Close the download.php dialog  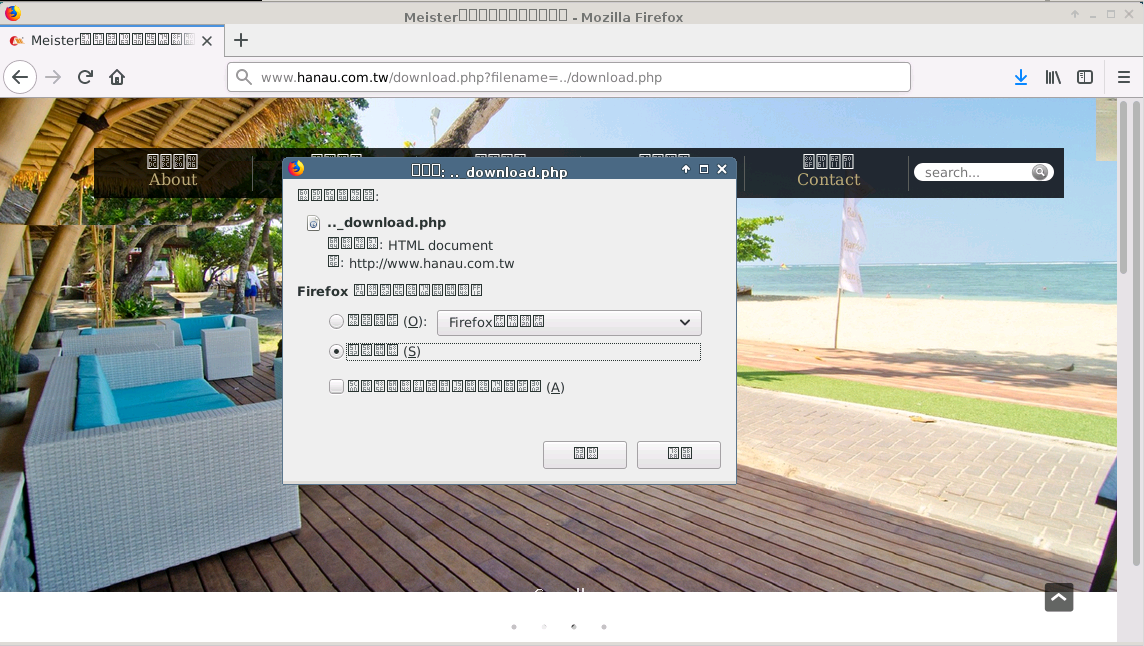722,169
